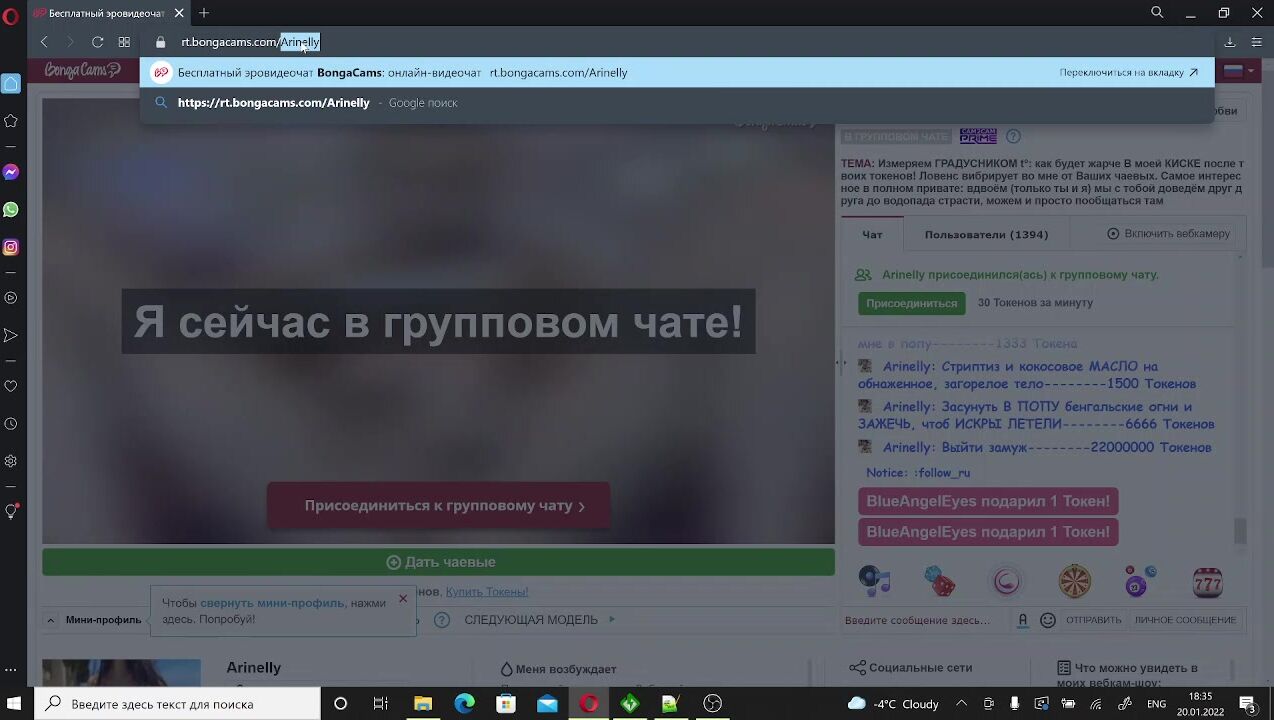1274x720 pixels.
Task: Select the Чат tab
Action: 872,234
